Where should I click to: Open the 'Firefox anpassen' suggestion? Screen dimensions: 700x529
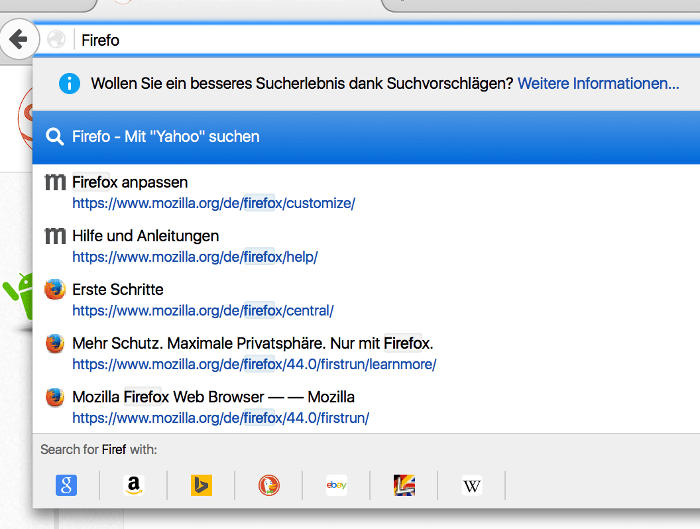130,182
